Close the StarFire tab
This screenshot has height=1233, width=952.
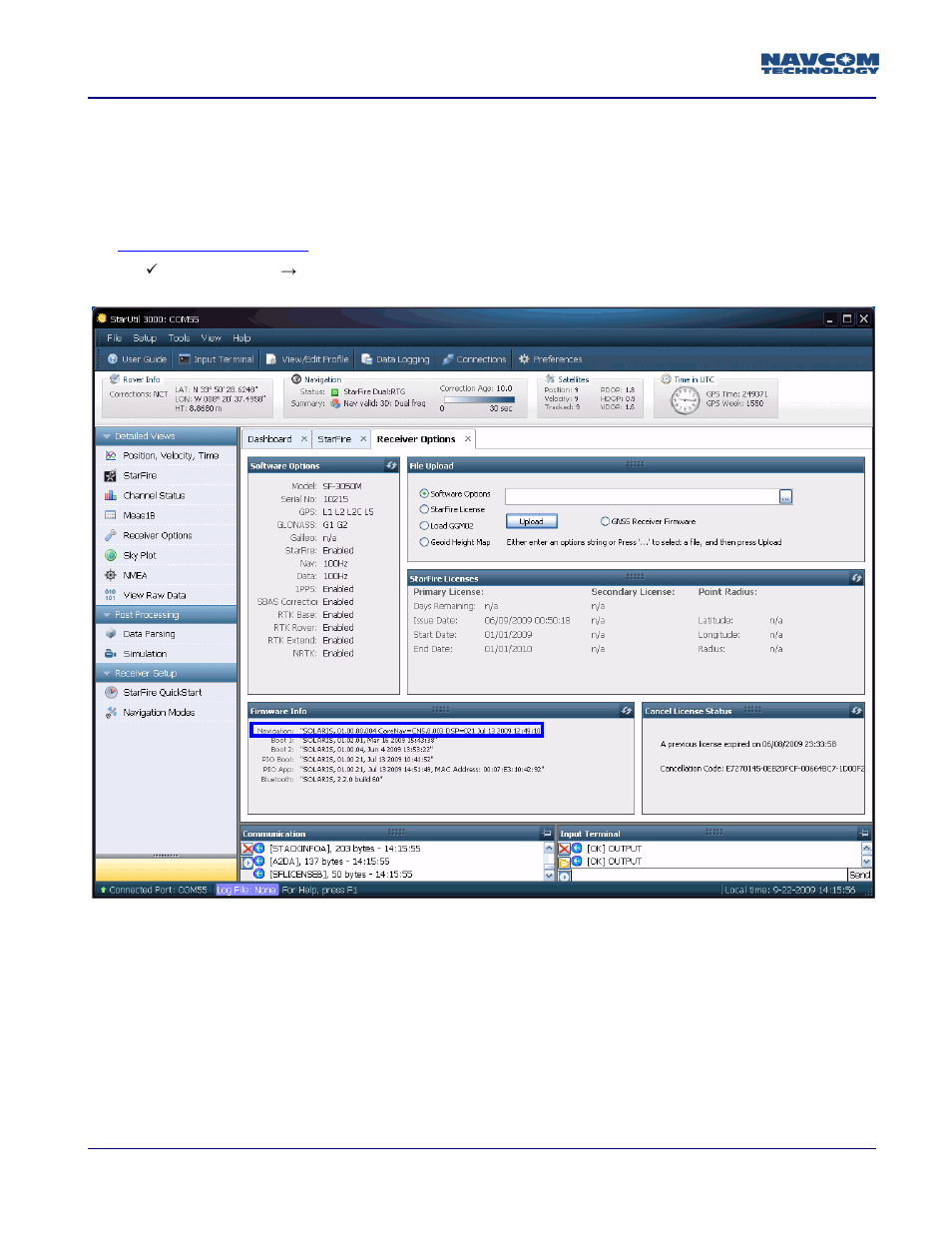[363, 439]
